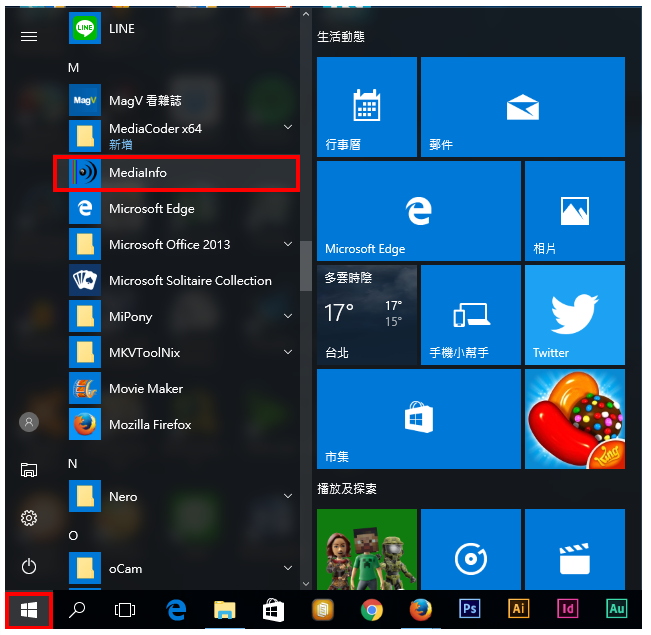This screenshot has width=651, height=635.
Task: Open File Explorer from Start sidebar
Action: coord(29,470)
